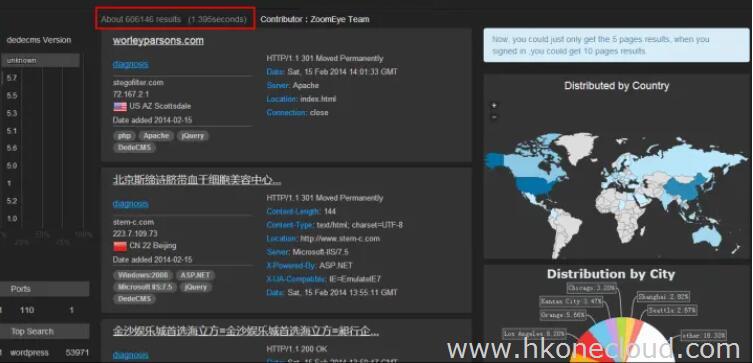Click the Distributed by Country heading

(617, 86)
